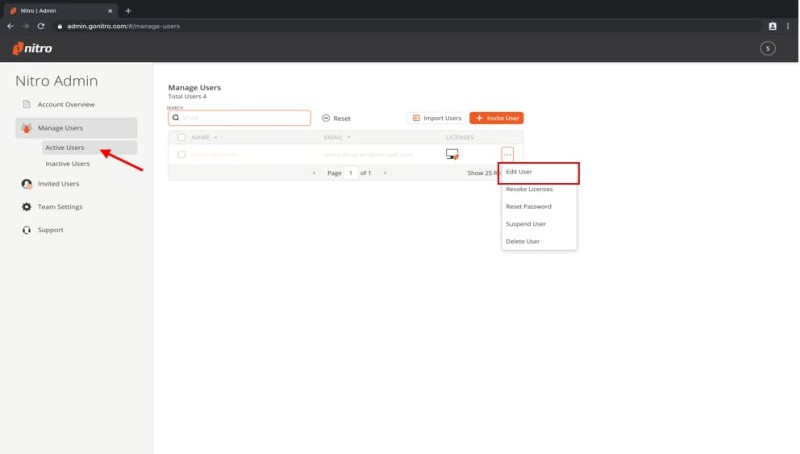This screenshot has width=800, height=454.
Task: Click the license monitor icon in user row
Action: pyautogui.click(x=452, y=154)
